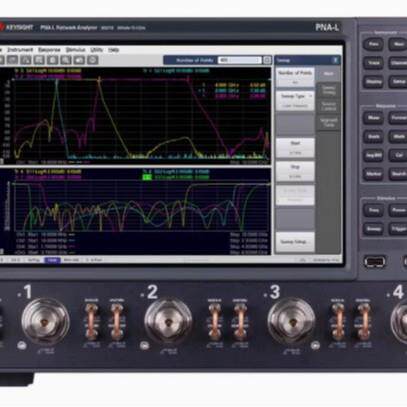Switch to the Sweep Timing softkey tab
Viewport: 407px width, 407px height.
(x=328, y=90)
